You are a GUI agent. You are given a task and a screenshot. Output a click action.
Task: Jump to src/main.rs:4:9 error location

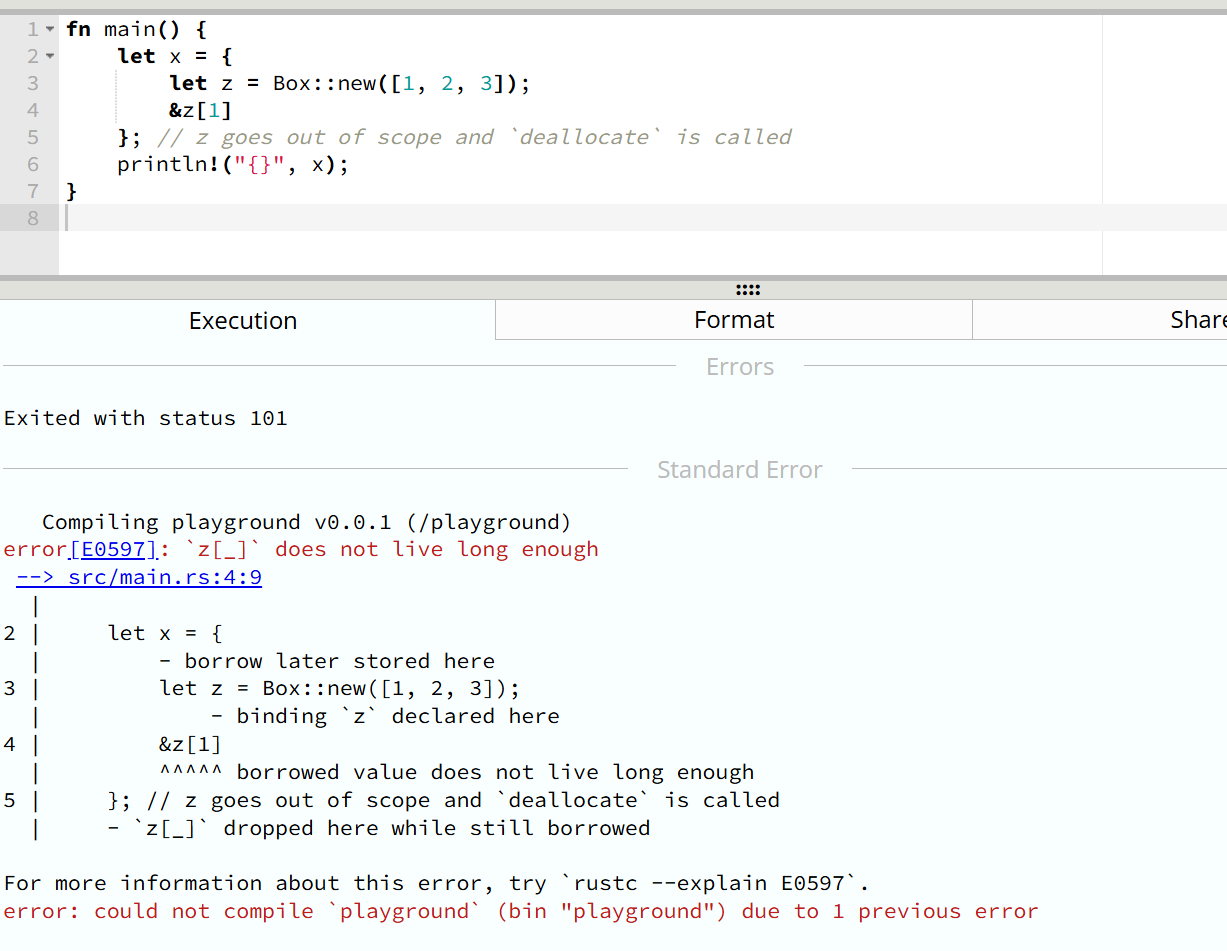[139, 577]
